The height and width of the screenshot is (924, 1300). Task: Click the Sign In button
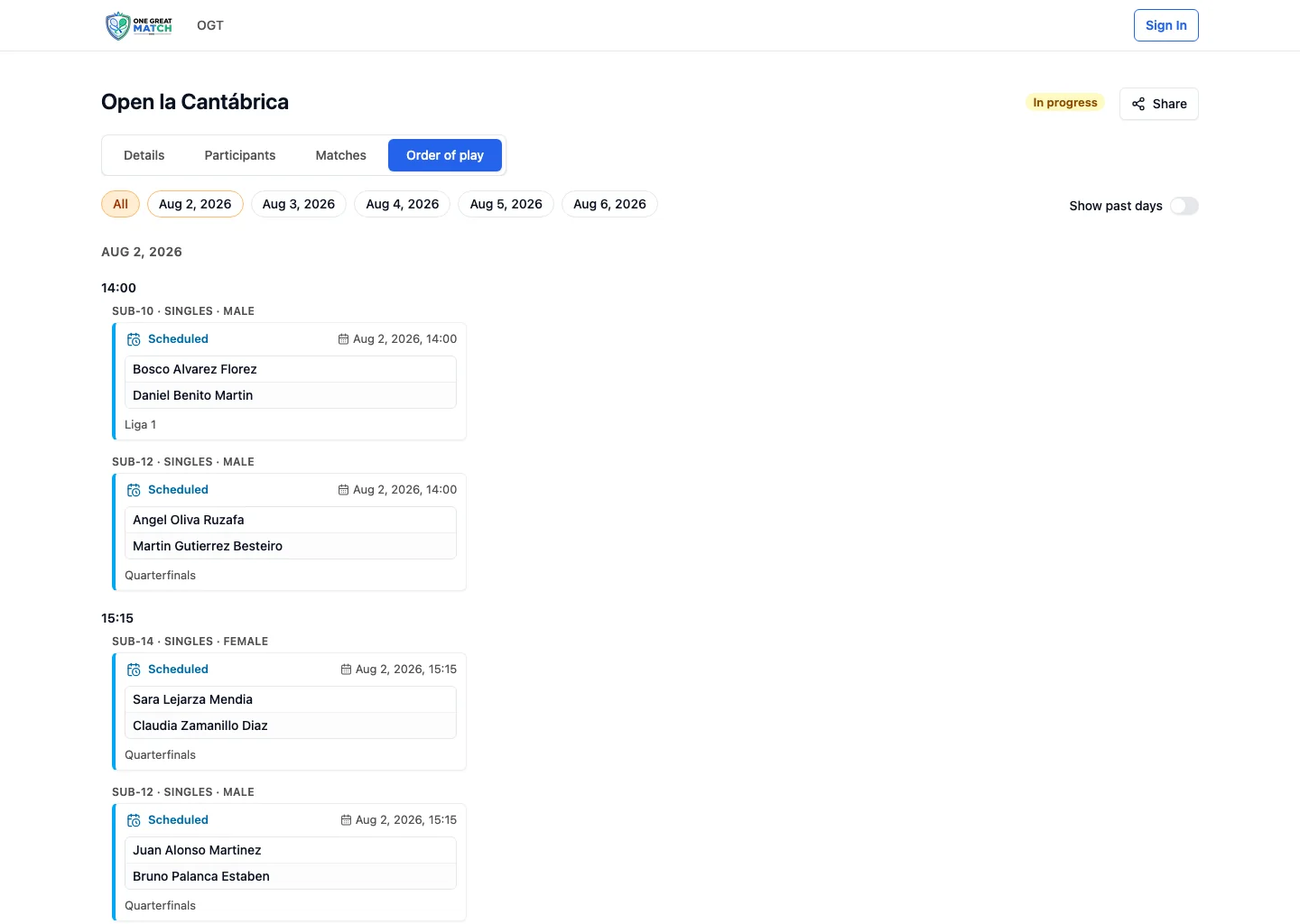click(x=1166, y=25)
